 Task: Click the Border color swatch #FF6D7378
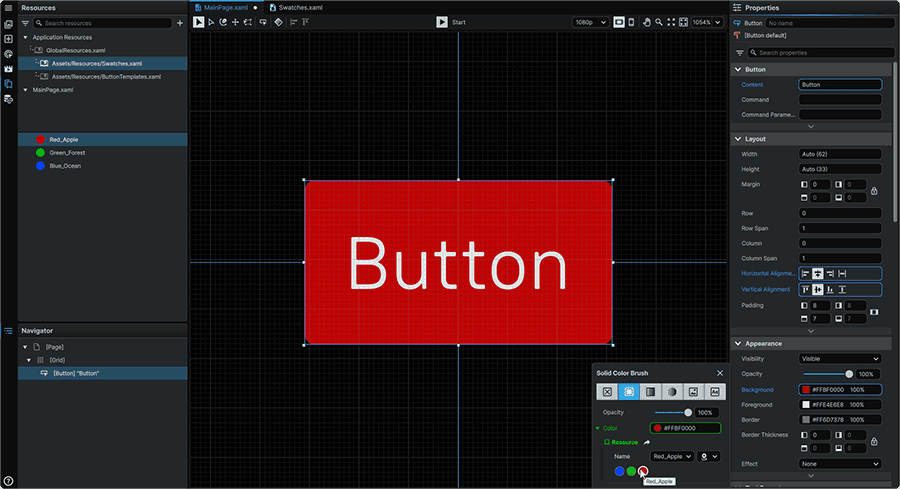(806, 420)
